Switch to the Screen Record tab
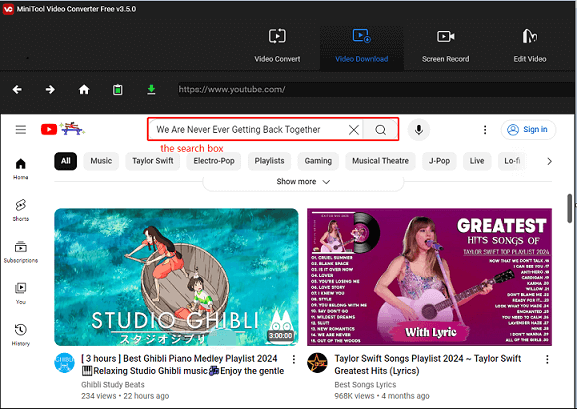This screenshot has height=409, width=577. coord(445,46)
